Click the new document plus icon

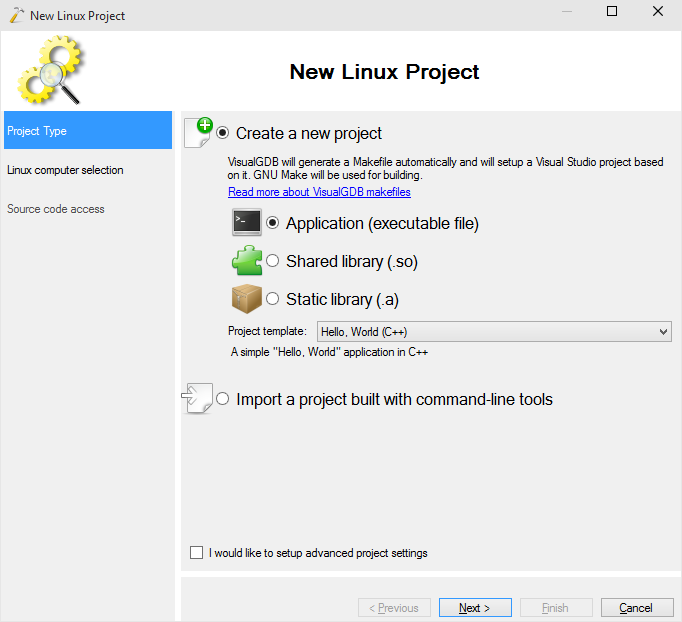[x=199, y=133]
